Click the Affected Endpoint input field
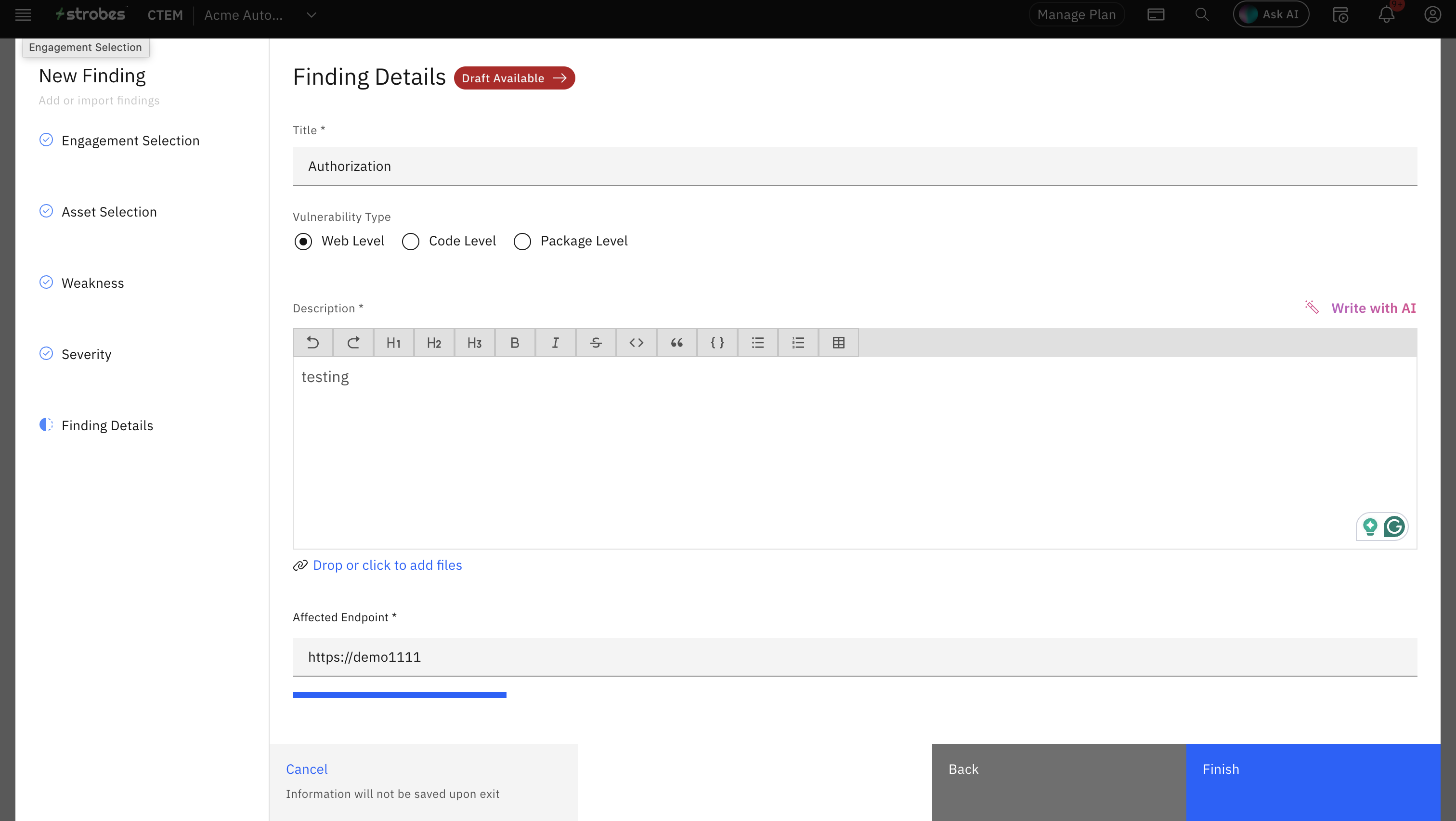1456x821 pixels. [x=854, y=656]
